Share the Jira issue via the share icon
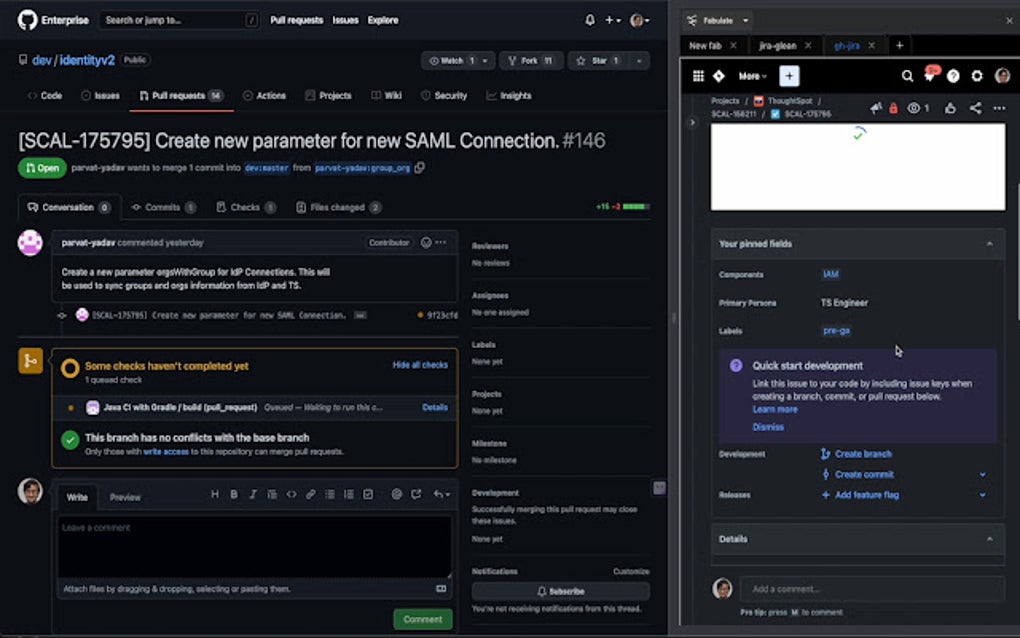This screenshot has height=638, width=1020. (x=975, y=109)
